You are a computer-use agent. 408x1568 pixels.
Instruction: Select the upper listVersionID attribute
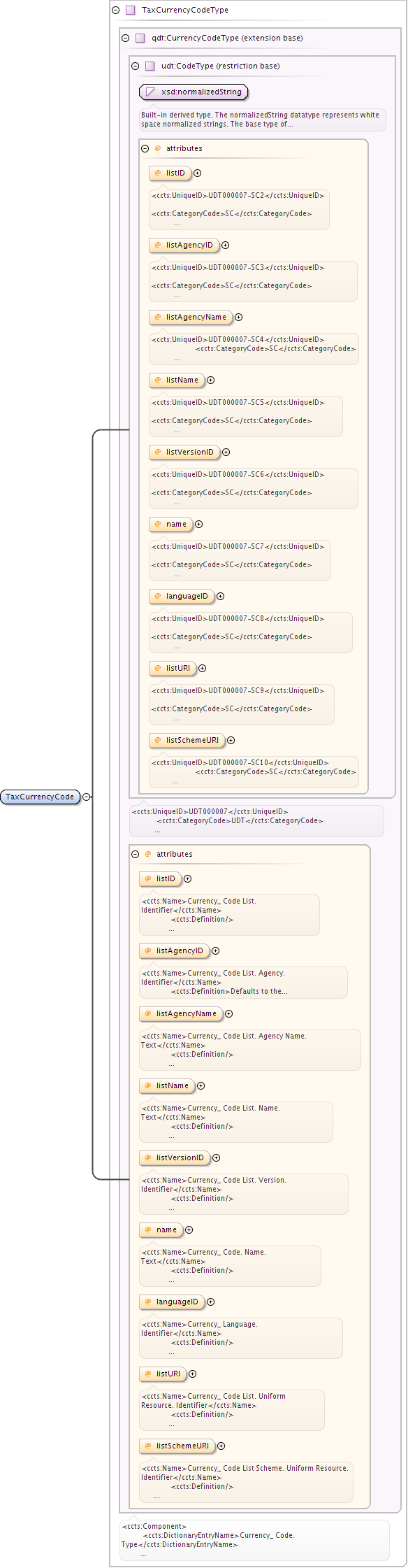[x=184, y=452]
